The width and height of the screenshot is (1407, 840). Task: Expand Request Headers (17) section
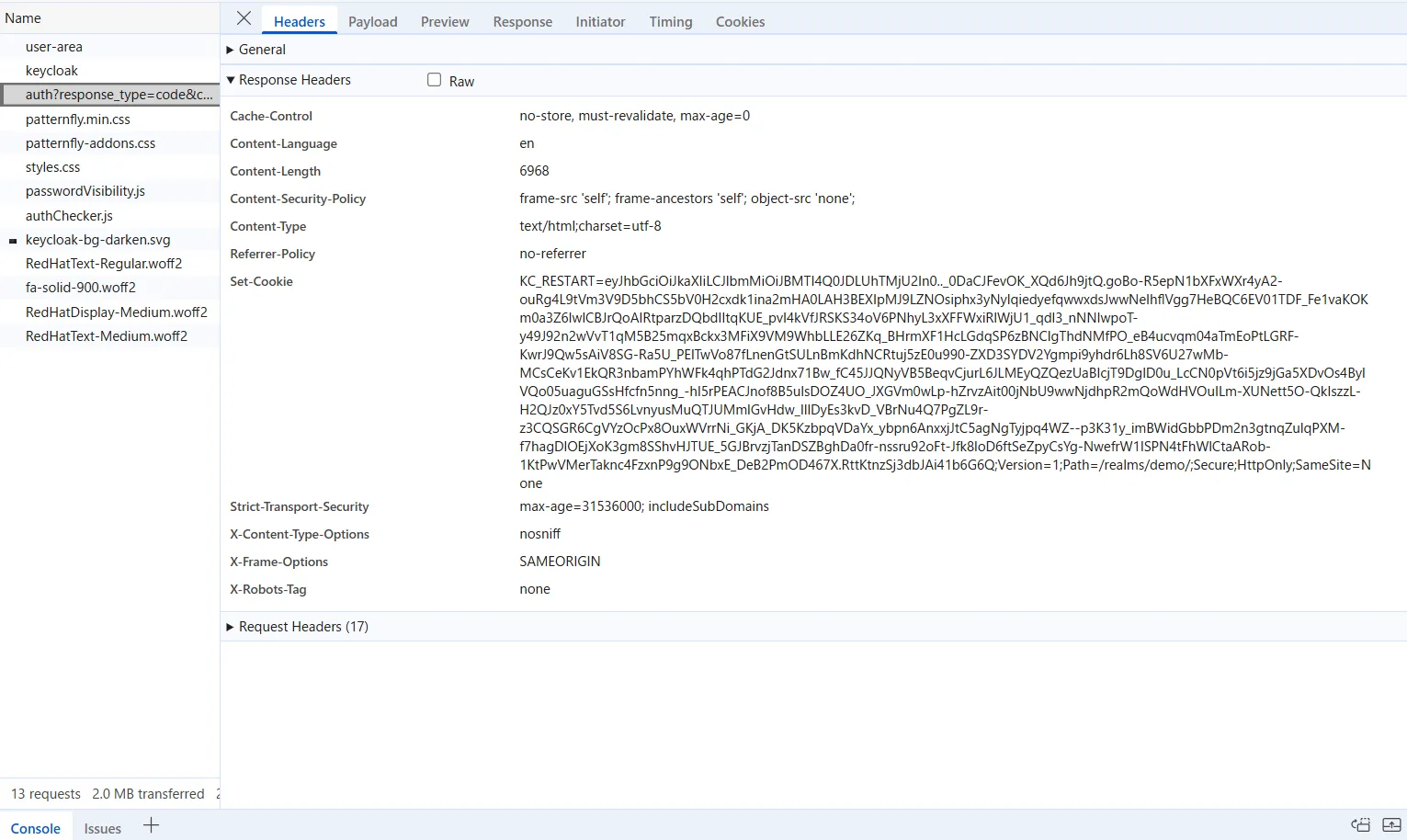pos(303,627)
